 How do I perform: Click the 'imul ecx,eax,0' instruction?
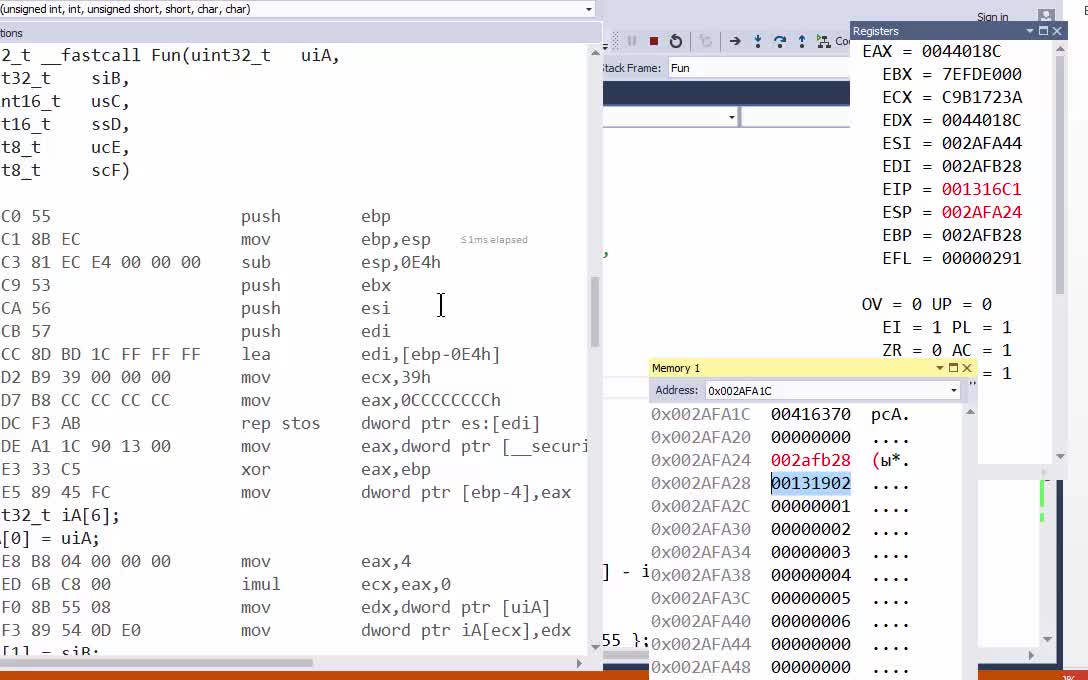tap(346, 584)
